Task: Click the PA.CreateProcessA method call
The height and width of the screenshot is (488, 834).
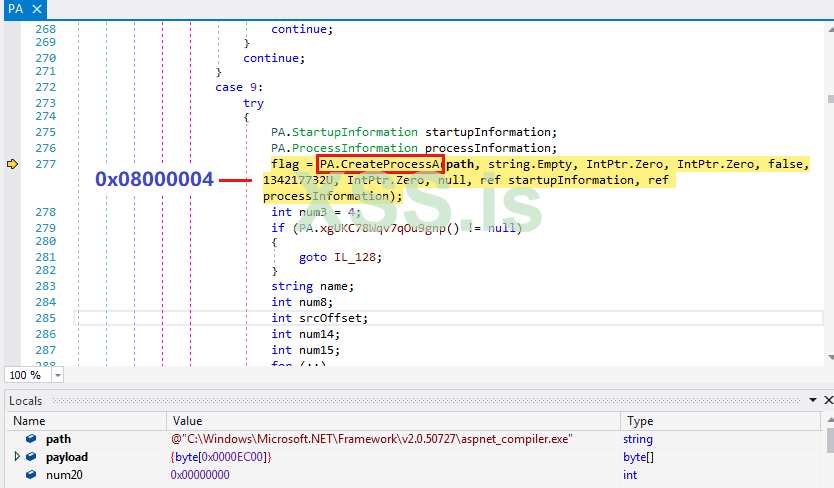Action: coord(380,164)
